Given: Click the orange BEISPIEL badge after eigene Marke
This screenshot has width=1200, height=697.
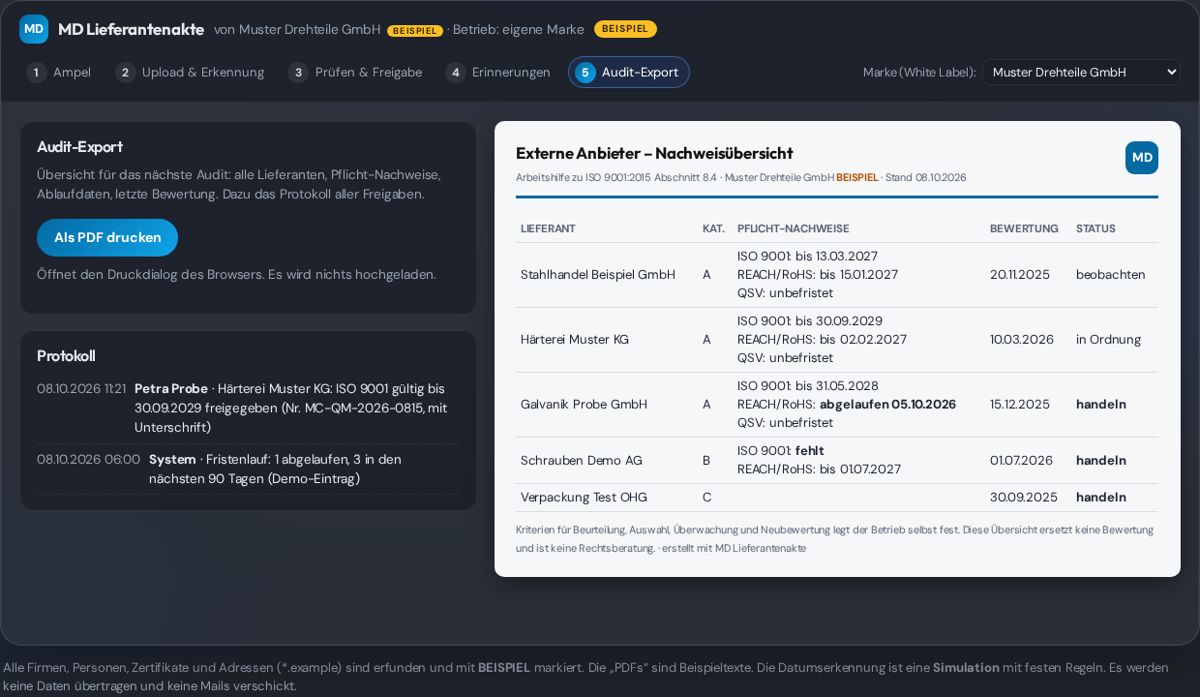Looking at the screenshot, I should 625,29.
